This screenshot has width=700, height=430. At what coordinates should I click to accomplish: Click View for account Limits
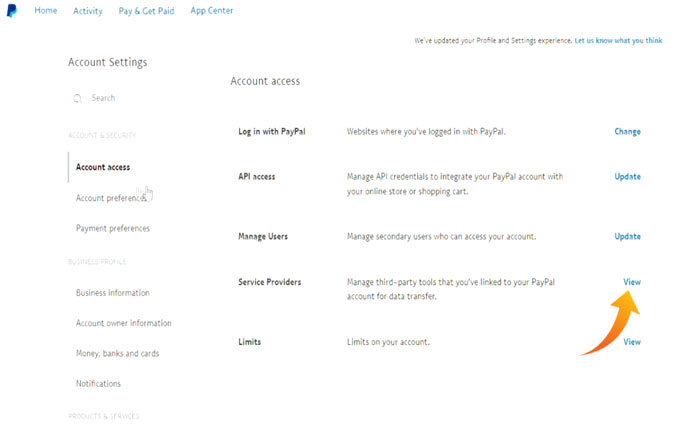click(x=632, y=342)
